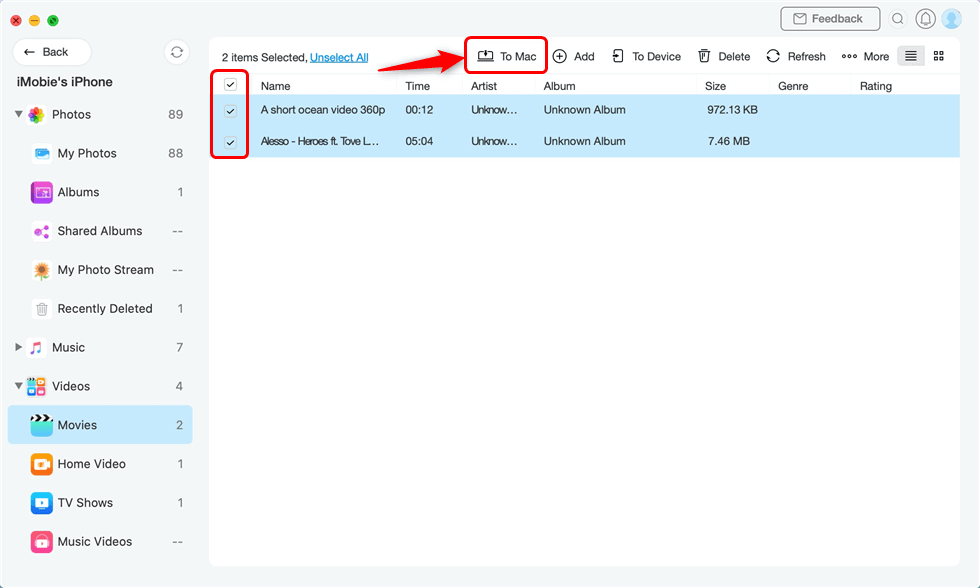Open the More options menu
Screen dimensions: 980x588
point(865,56)
